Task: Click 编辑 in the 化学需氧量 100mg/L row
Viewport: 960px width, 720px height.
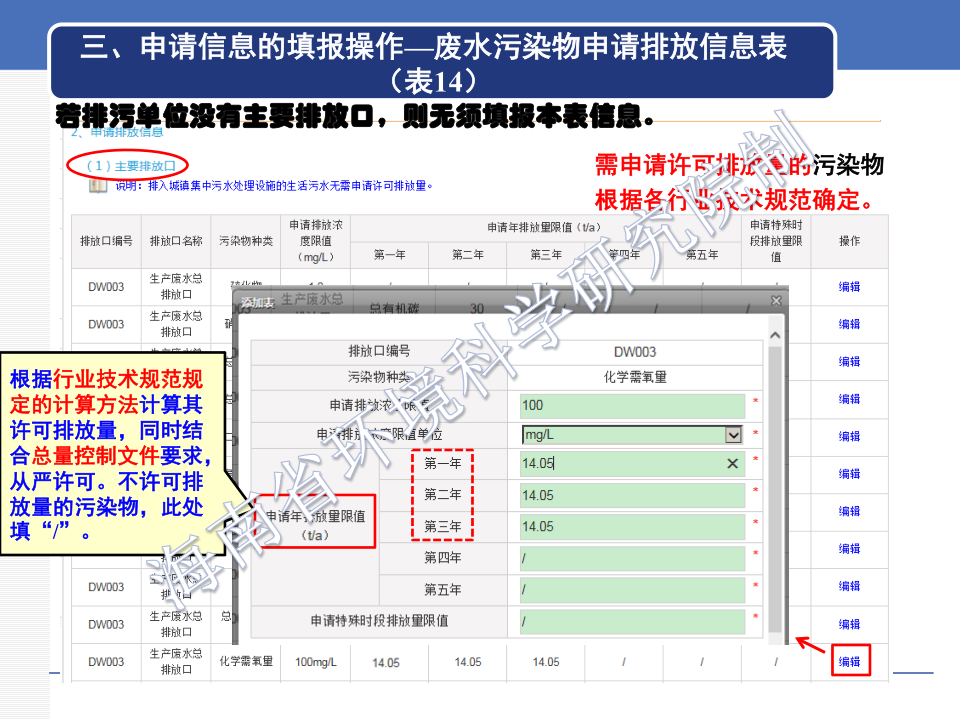Action: pyautogui.click(x=850, y=662)
